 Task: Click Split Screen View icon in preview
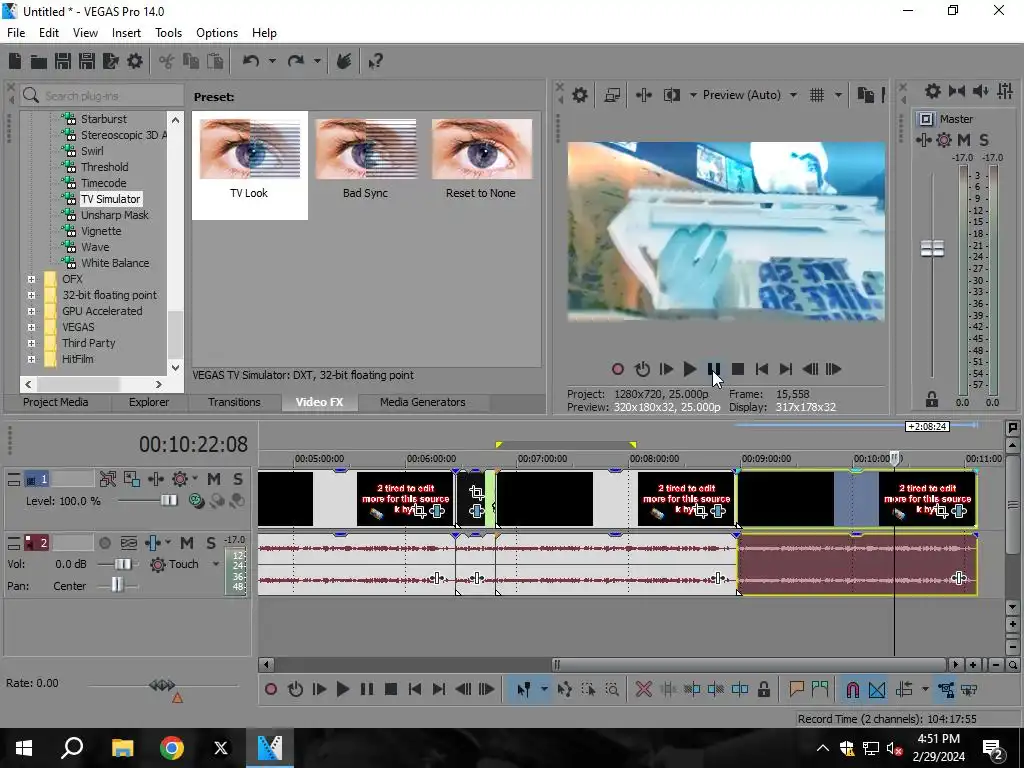point(672,95)
